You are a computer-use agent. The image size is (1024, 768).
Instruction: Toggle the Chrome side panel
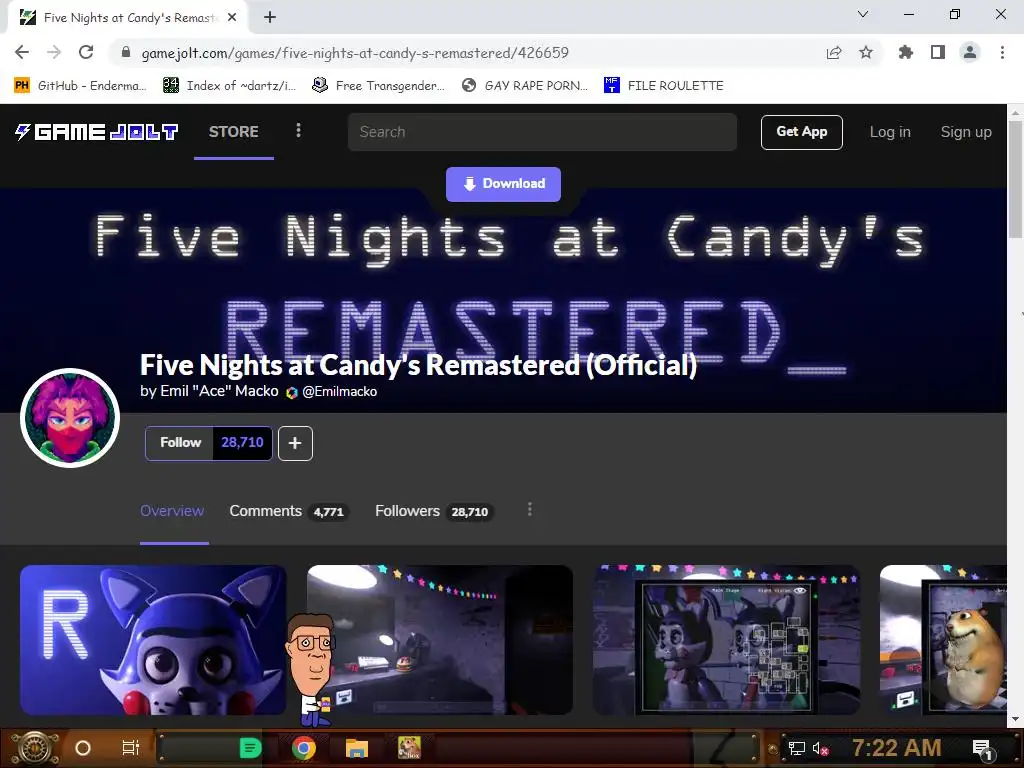click(938, 52)
